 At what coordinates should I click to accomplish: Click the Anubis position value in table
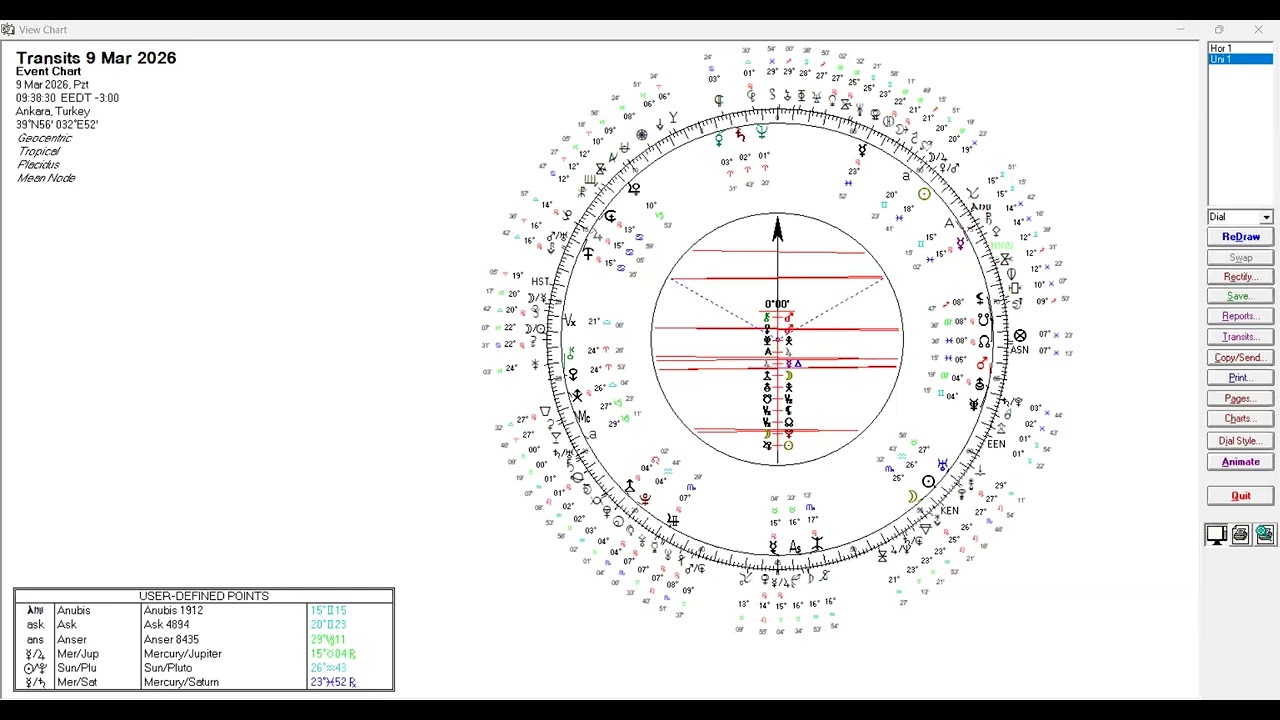pos(328,610)
